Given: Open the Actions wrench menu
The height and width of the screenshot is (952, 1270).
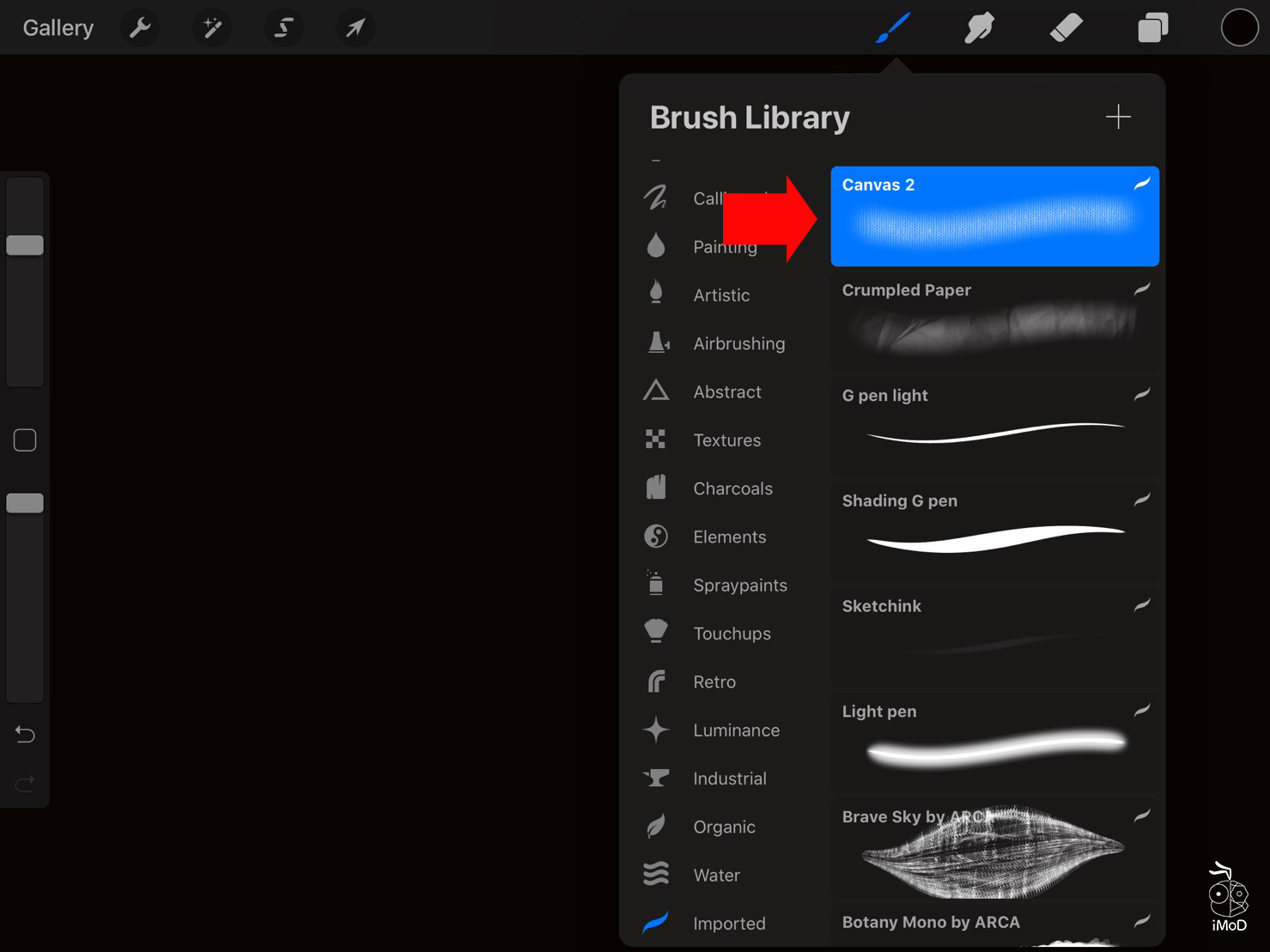Looking at the screenshot, I should [x=139, y=27].
